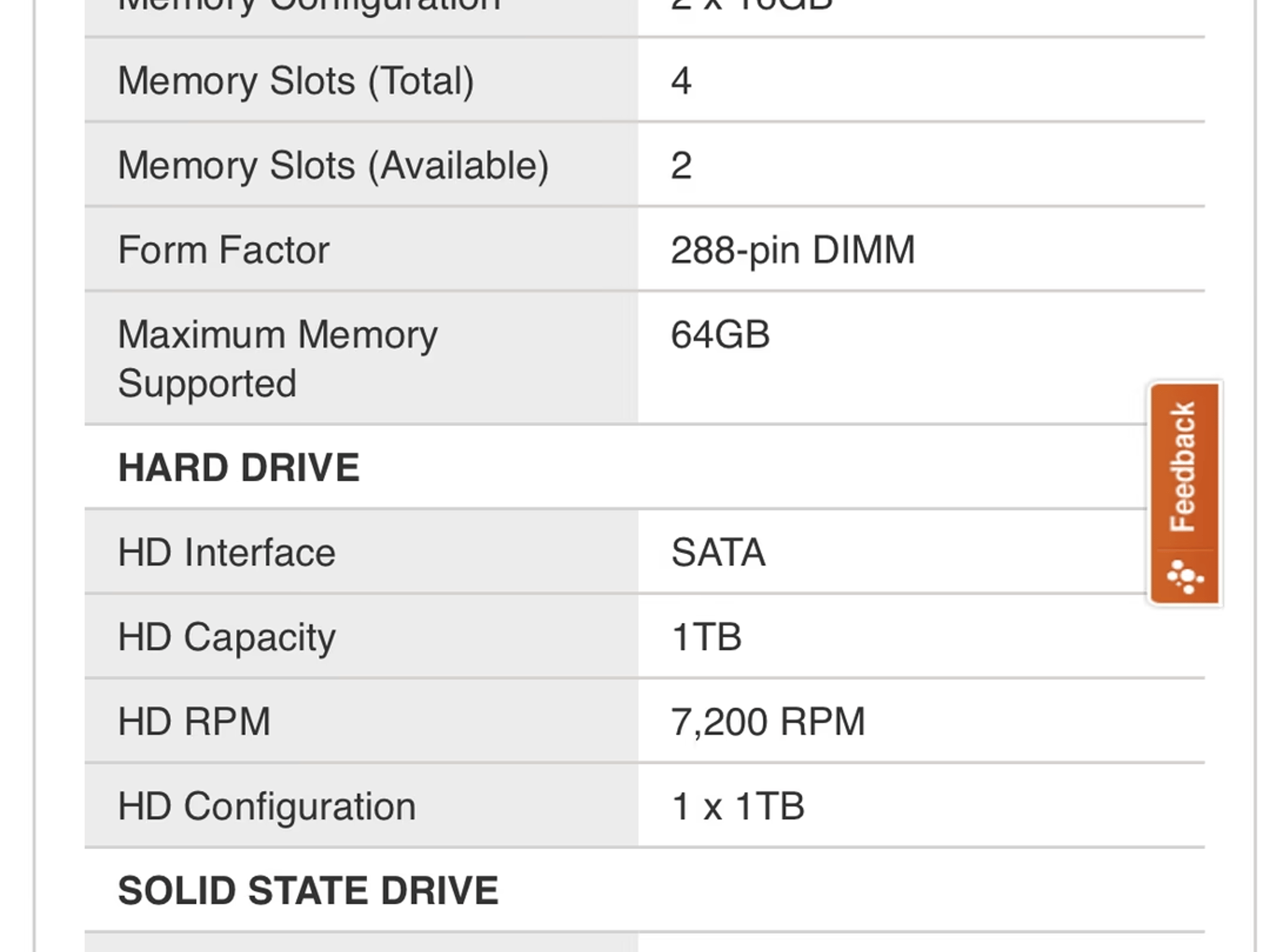Select the 1 x 1TB configuration value
This screenshot has height=952, width=1270.
tap(737, 806)
